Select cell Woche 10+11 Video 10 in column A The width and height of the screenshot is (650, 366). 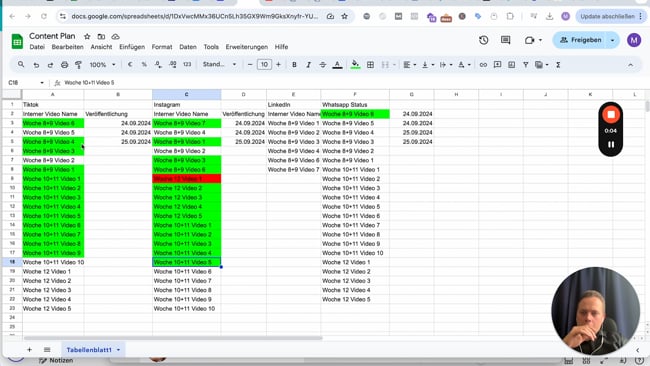pyautogui.click(x=53, y=262)
